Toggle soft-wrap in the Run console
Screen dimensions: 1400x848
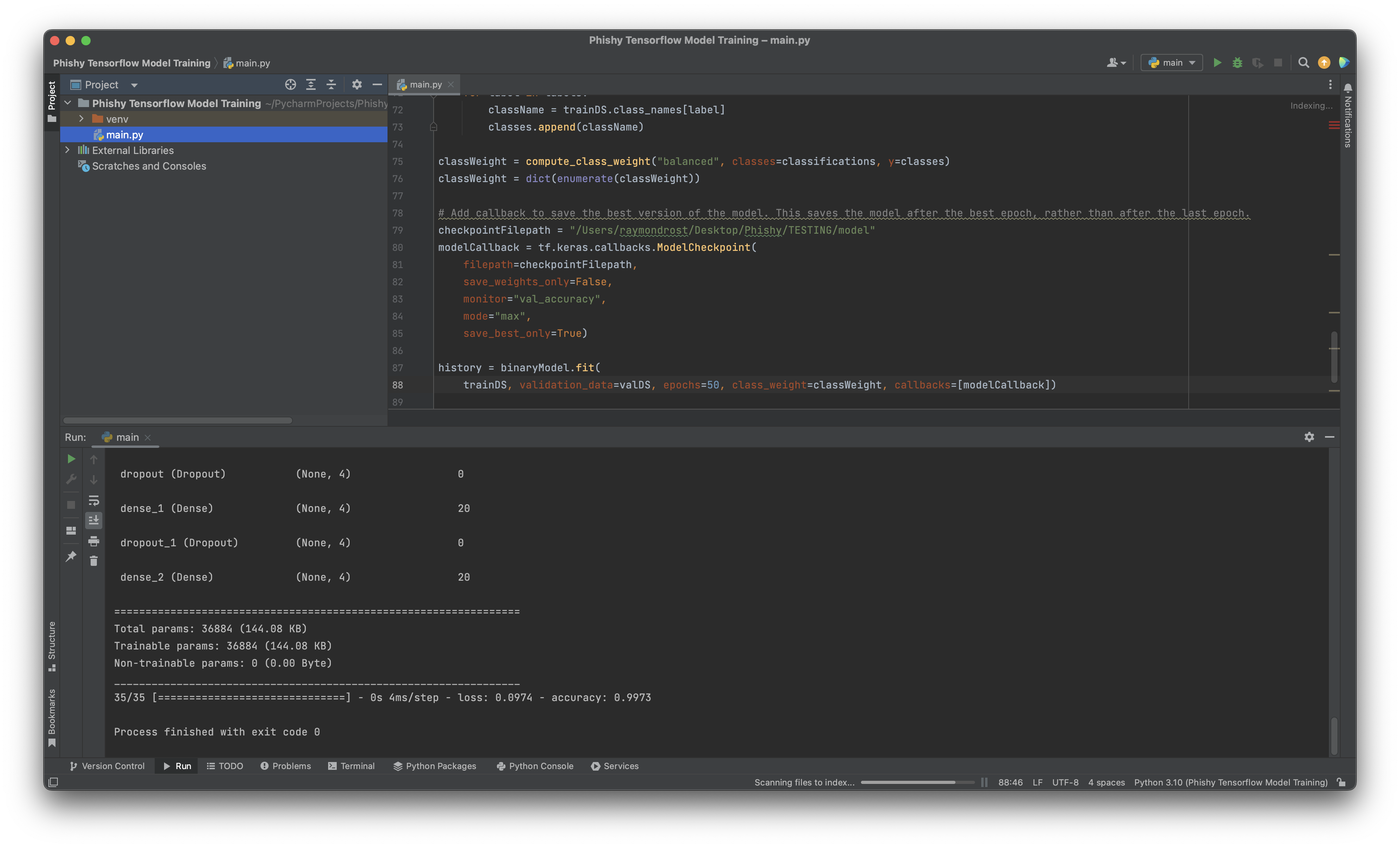tap(93, 500)
